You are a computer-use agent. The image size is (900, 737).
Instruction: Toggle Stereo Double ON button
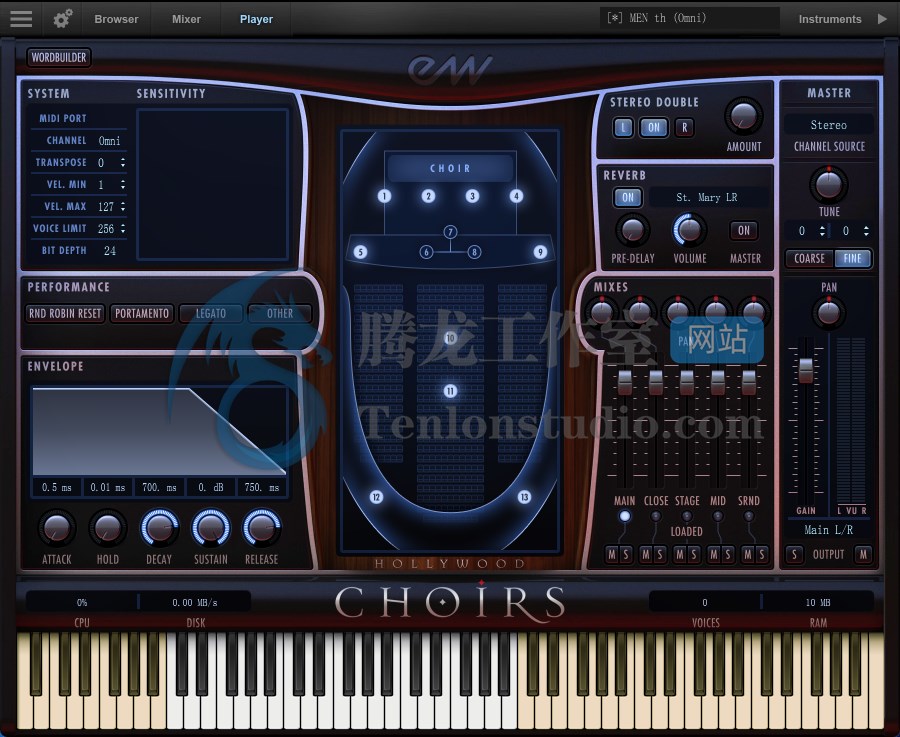654,127
